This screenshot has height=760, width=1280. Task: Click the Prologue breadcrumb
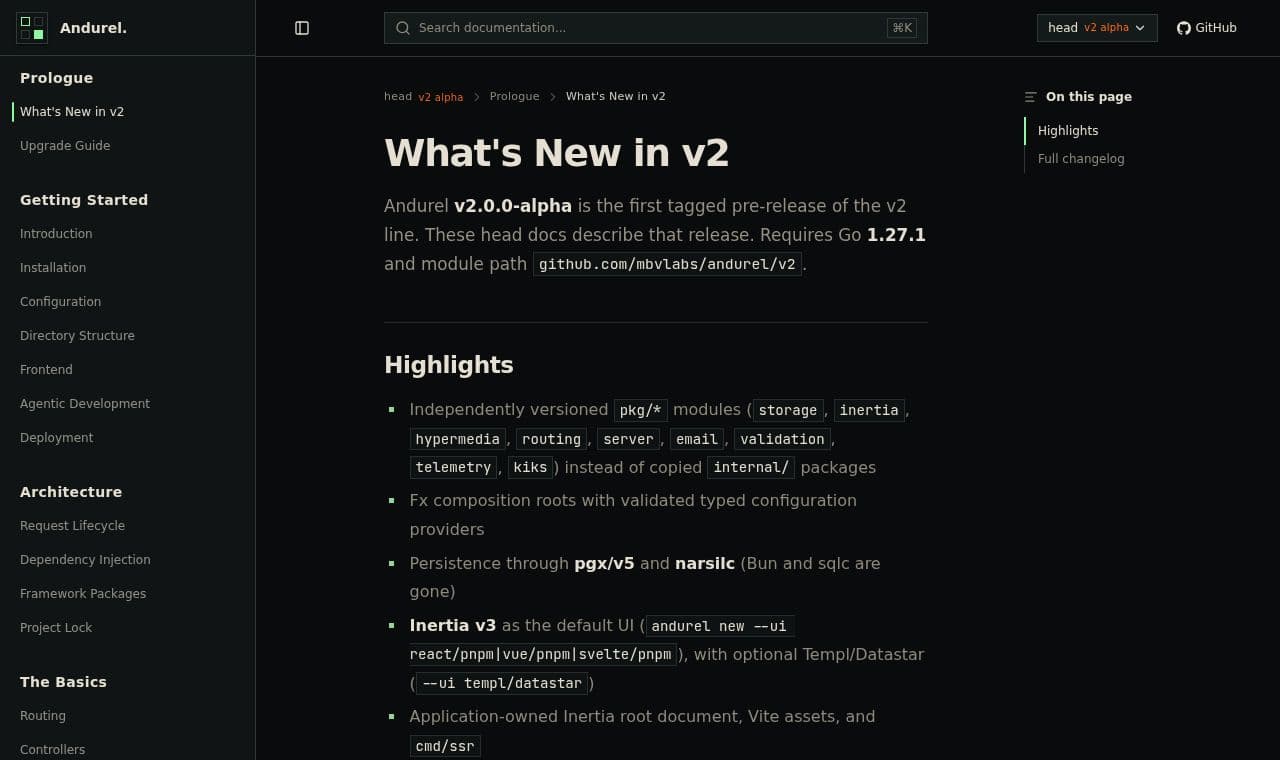click(514, 97)
